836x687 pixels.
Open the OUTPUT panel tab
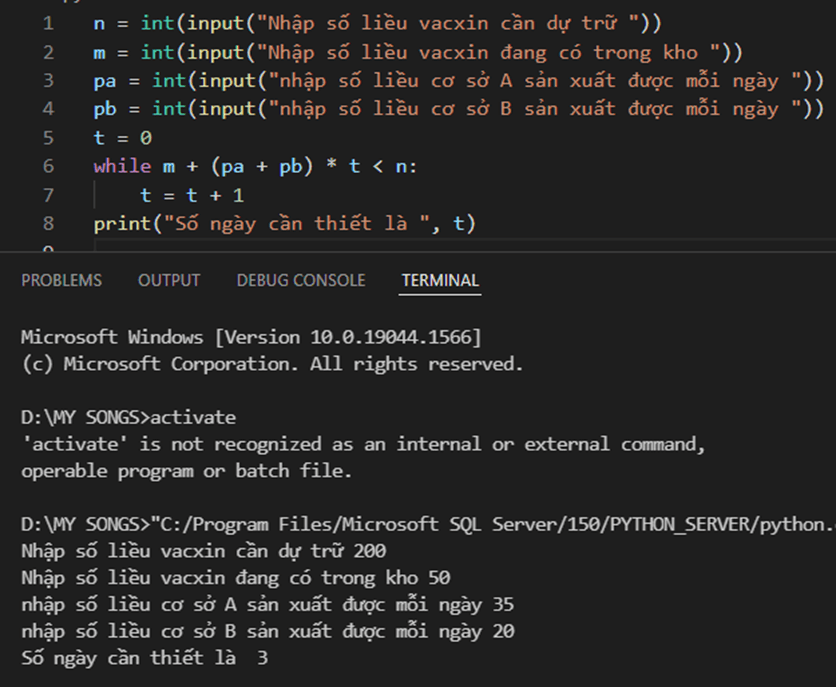169,281
